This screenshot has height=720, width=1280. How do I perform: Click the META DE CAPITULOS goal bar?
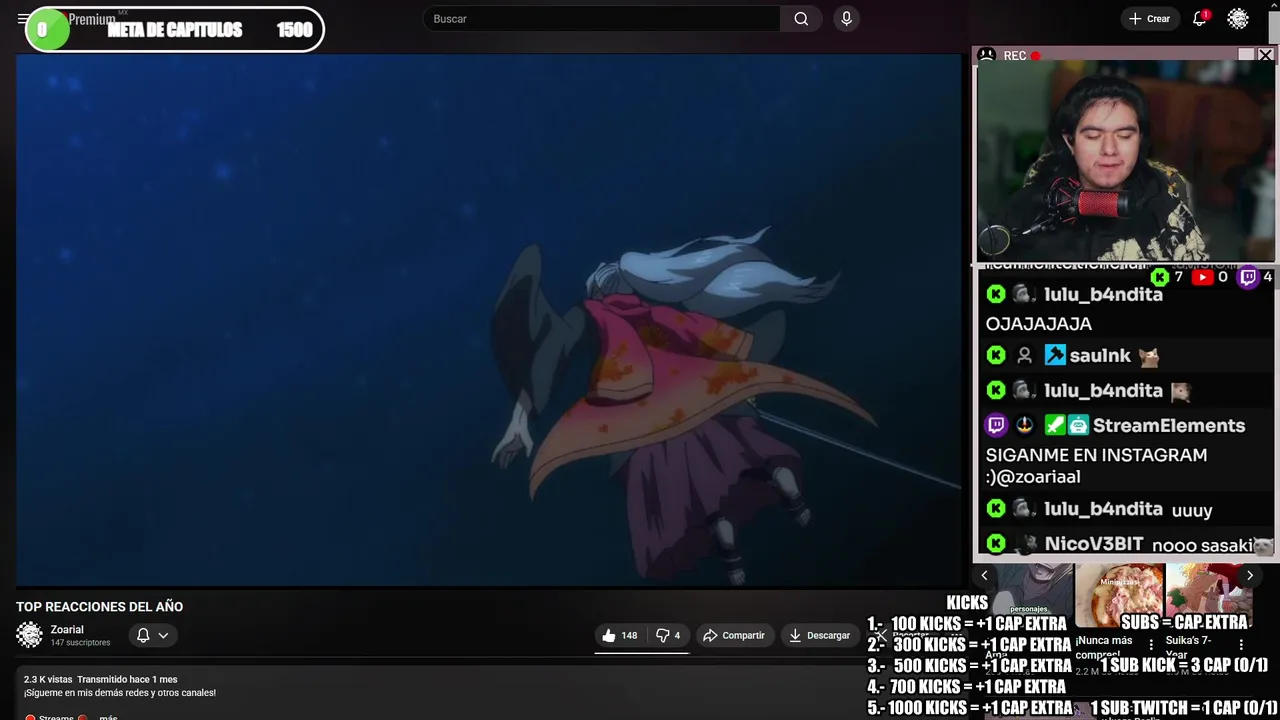(x=174, y=30)
